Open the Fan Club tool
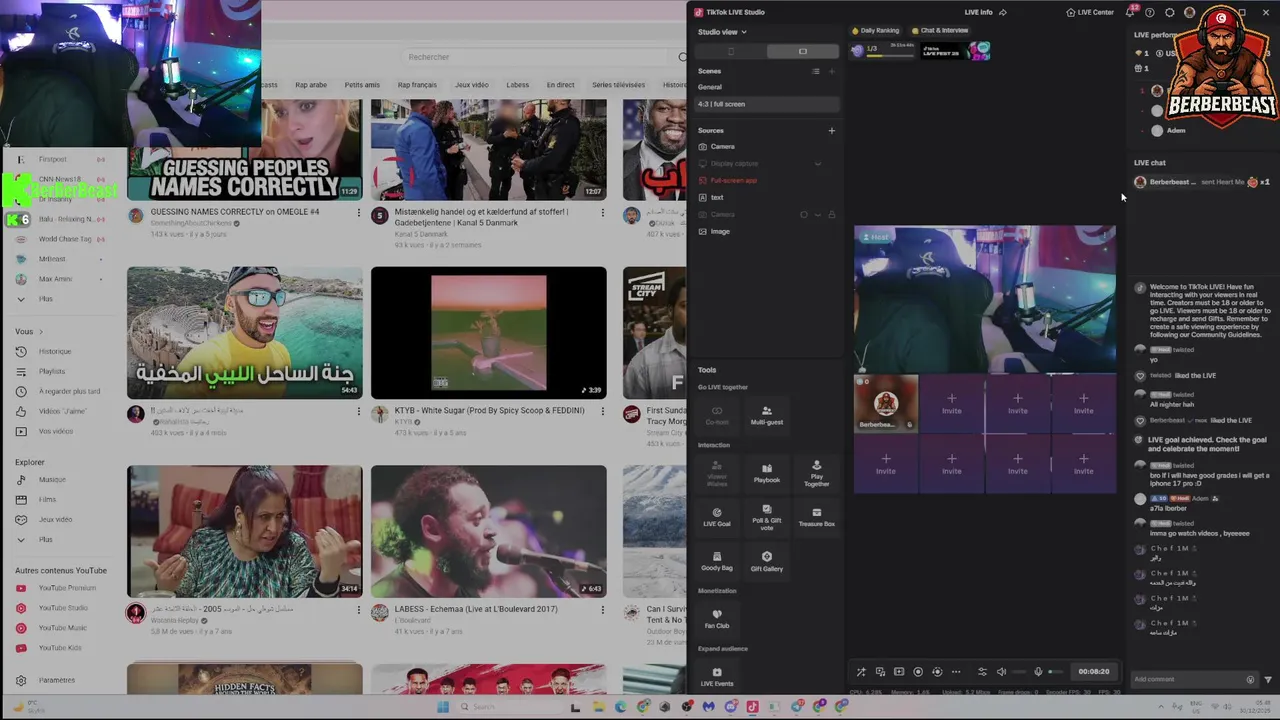The image size is (1280, 720). 717,619
